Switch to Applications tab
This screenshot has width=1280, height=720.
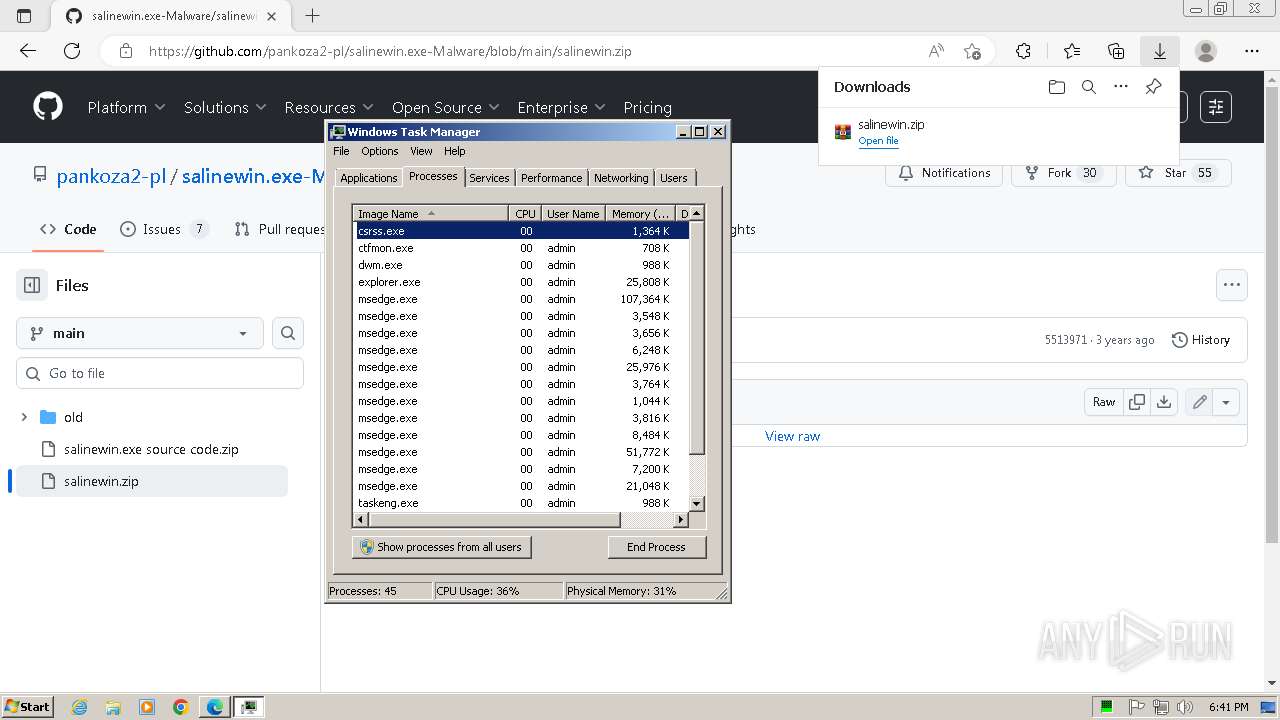pyautogui.click(x=369, y=178)
